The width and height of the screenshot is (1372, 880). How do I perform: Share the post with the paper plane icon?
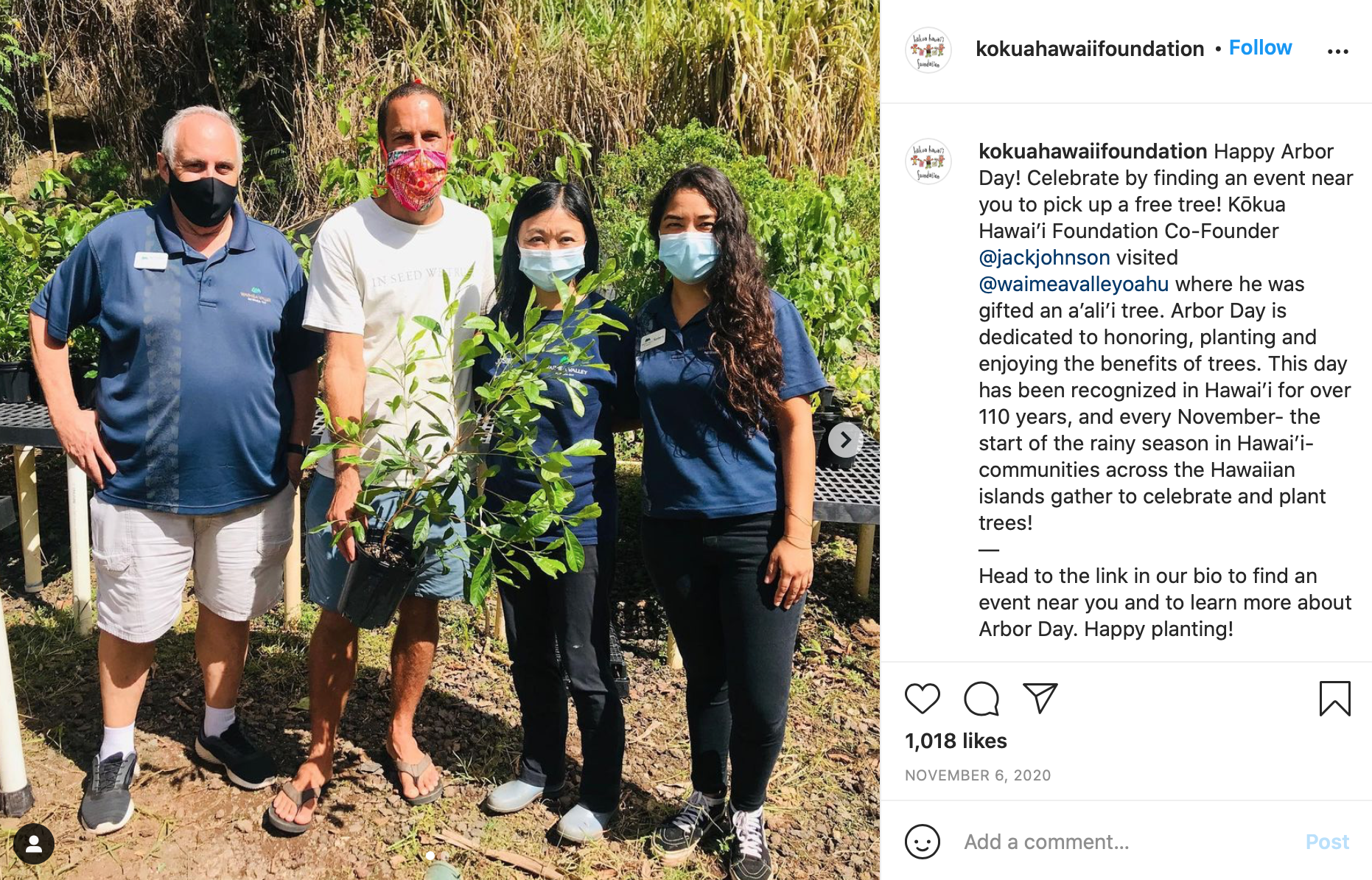coord(1040,698)
